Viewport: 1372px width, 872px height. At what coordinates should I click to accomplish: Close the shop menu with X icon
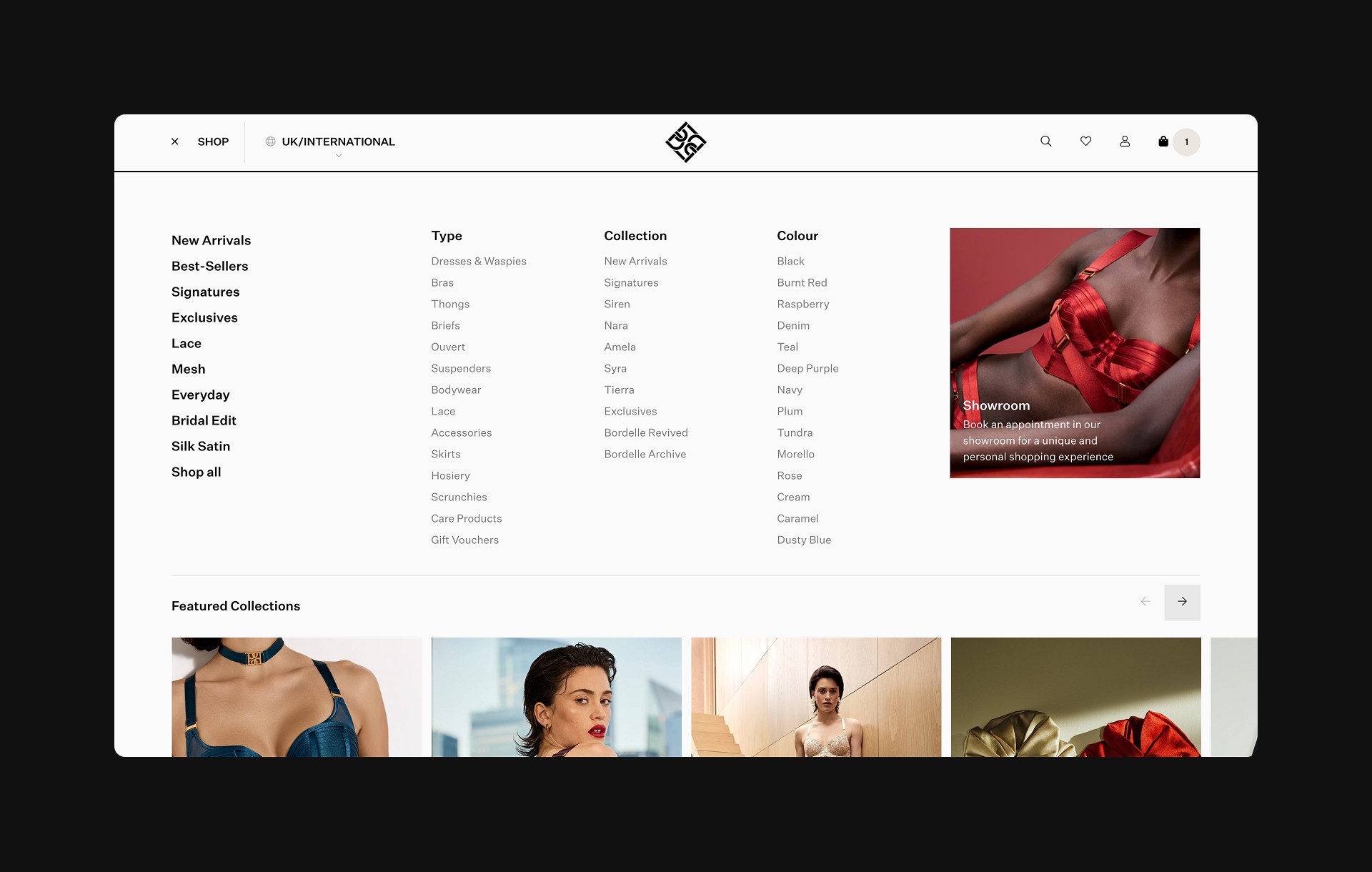click(x=175, y=142)
